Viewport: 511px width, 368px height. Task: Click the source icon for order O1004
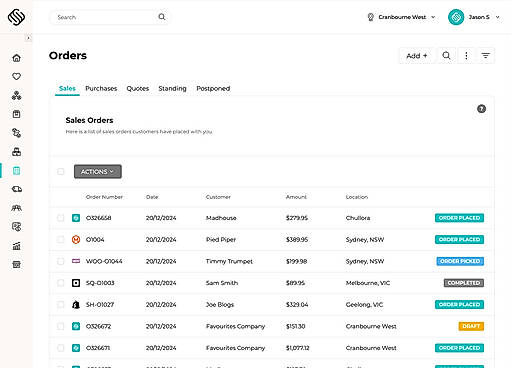pyautogui.click(x=76, y=239)
